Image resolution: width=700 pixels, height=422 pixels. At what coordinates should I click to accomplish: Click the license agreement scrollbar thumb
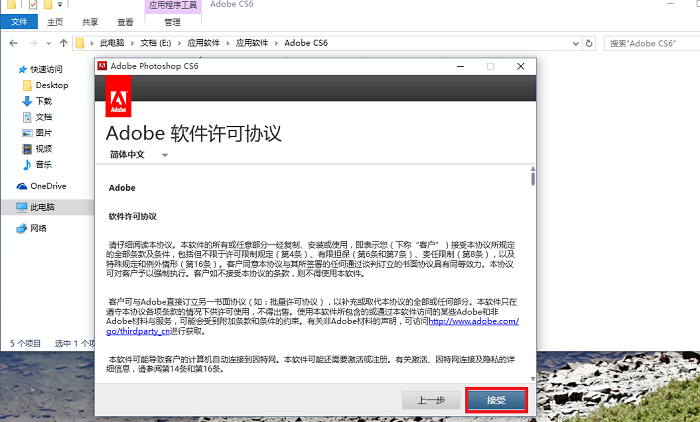click(533, 179)
